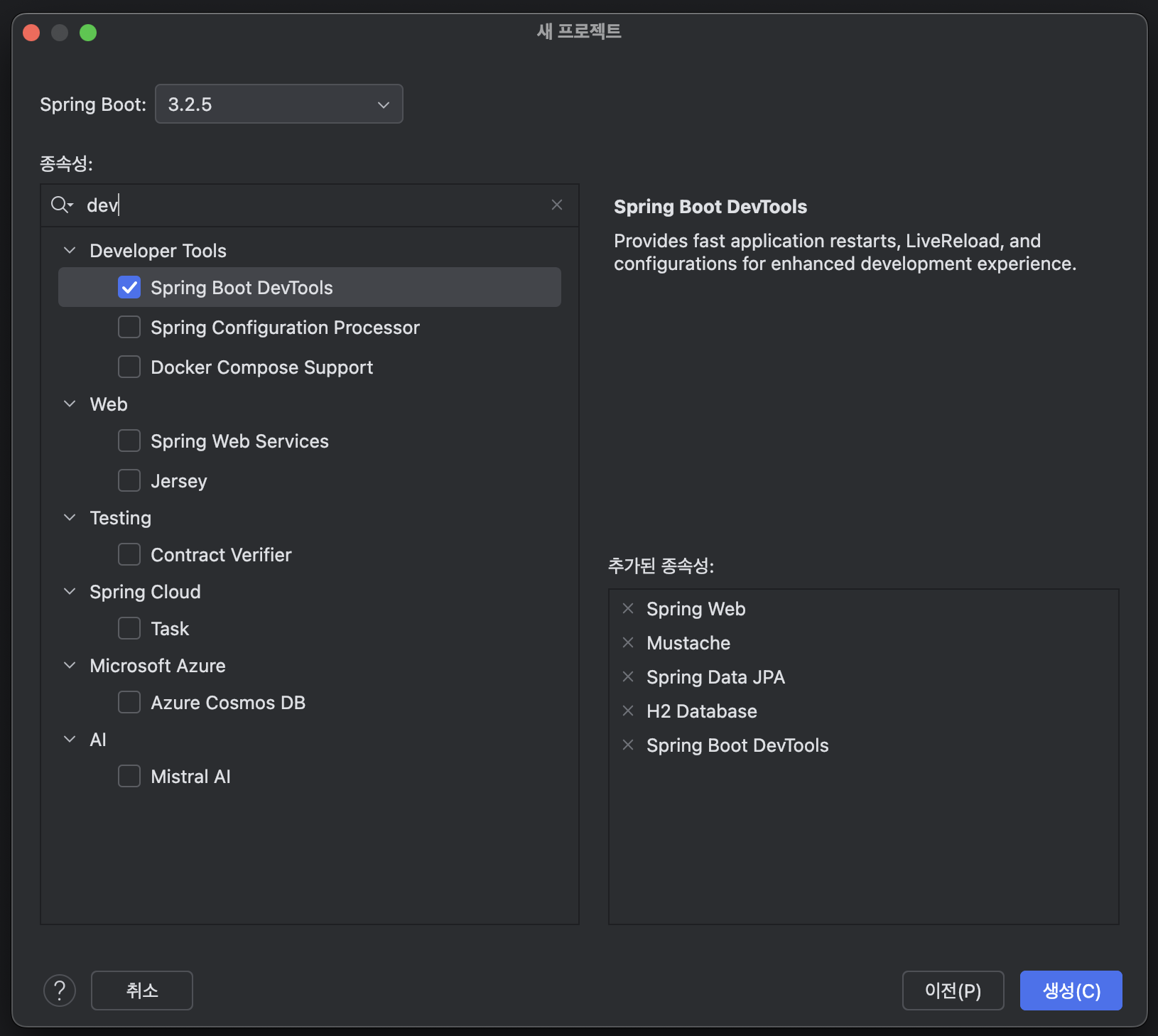The height and width of the screenshot is (1036, 1158).
Task: Collapse the Developer Tools group
Action: (70, 250)
